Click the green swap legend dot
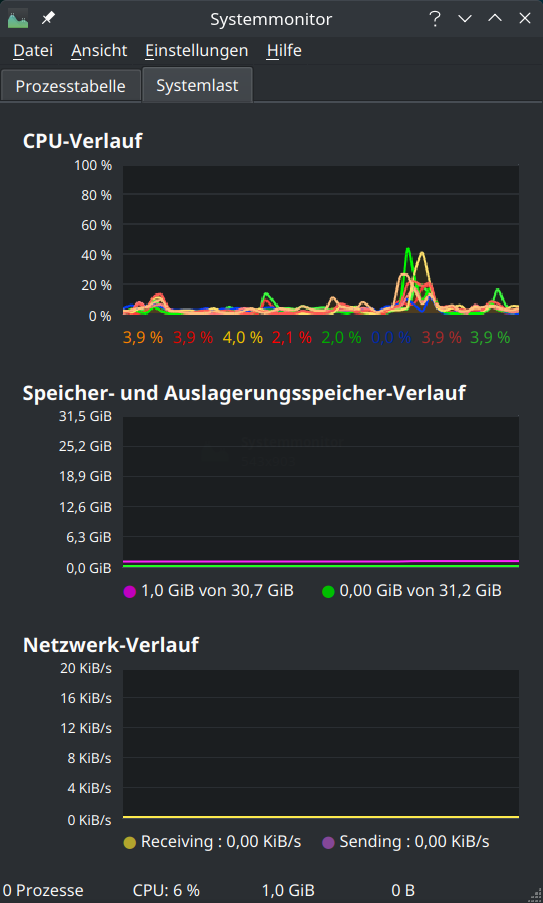543x903 pixels. point(328,591)
